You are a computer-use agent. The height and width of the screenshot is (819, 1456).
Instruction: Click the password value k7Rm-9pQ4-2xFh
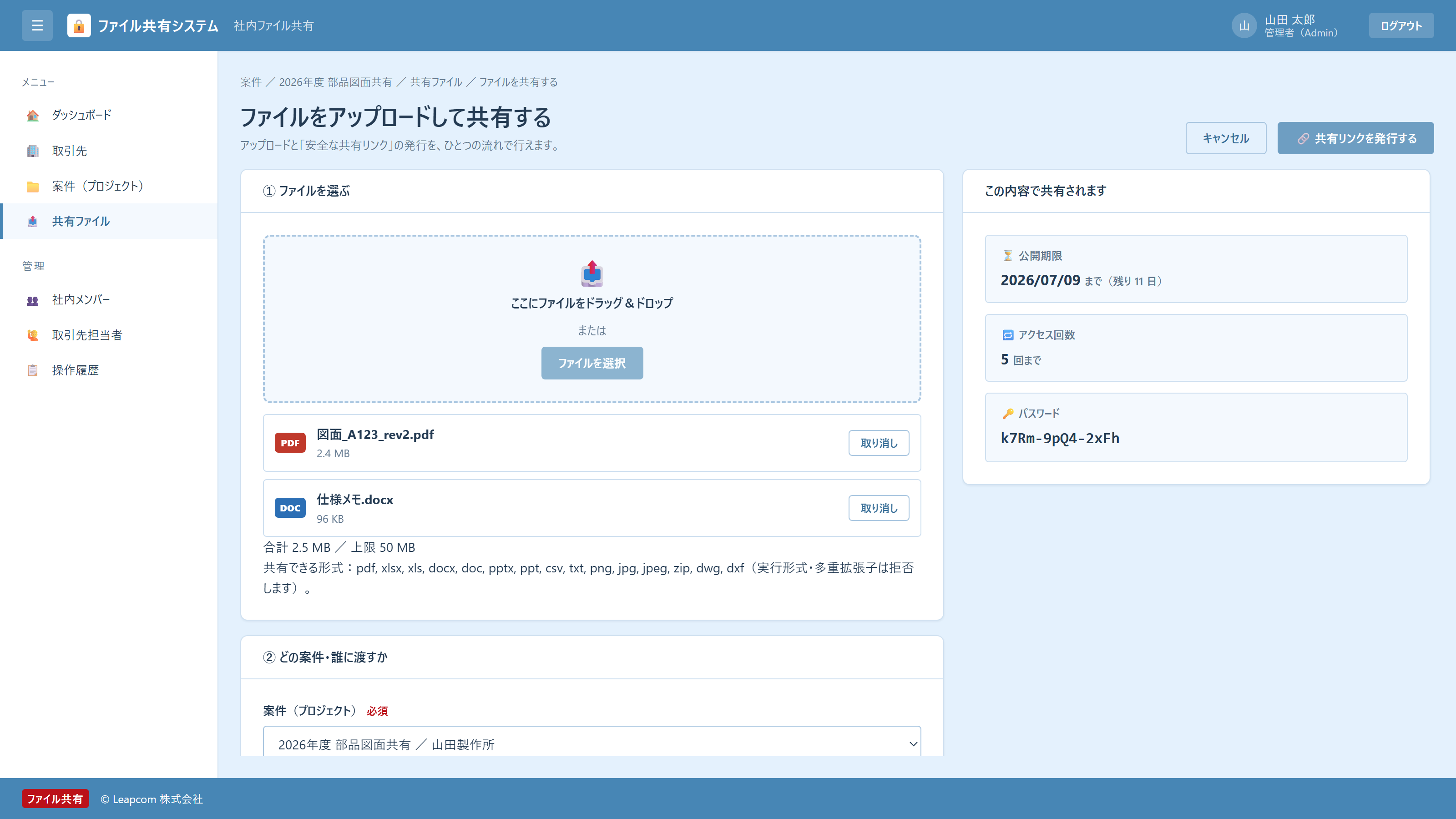[x=1060, y=439]
